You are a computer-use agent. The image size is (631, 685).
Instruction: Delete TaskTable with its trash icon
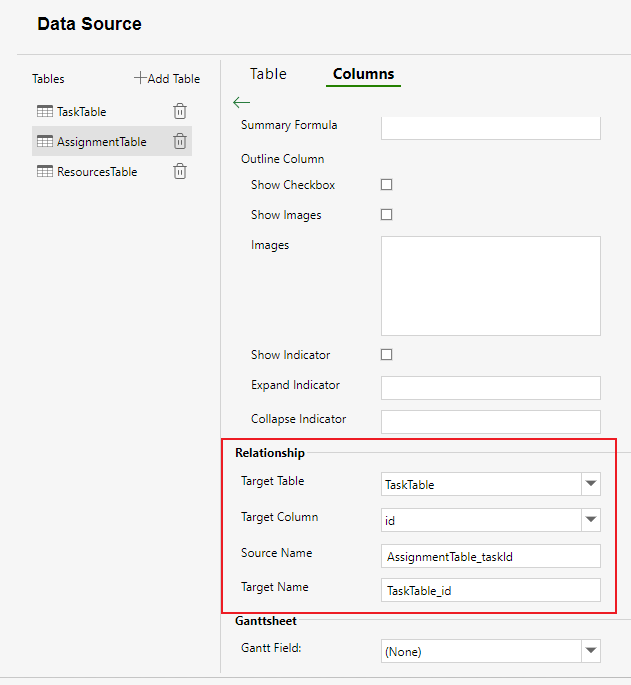[x=180, y=111]
